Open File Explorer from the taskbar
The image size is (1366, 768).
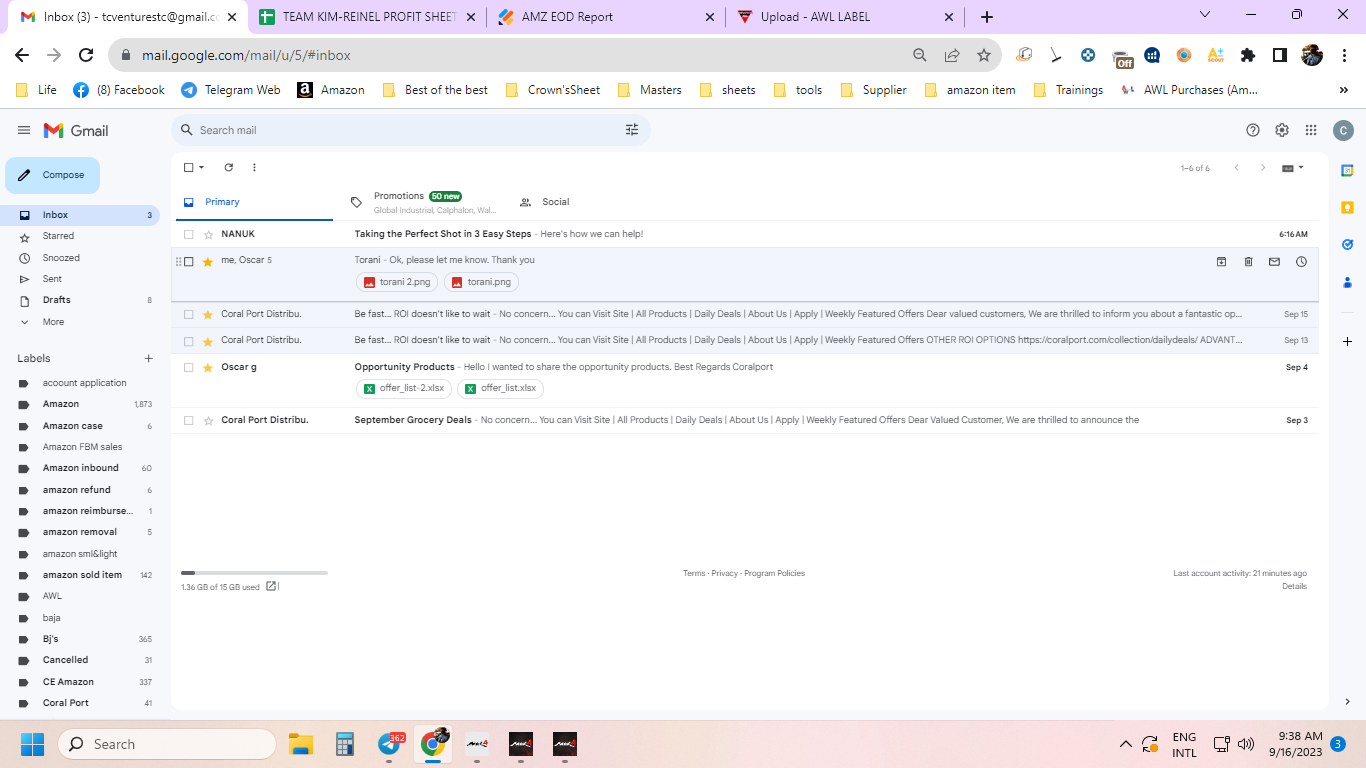pos(301,744)
